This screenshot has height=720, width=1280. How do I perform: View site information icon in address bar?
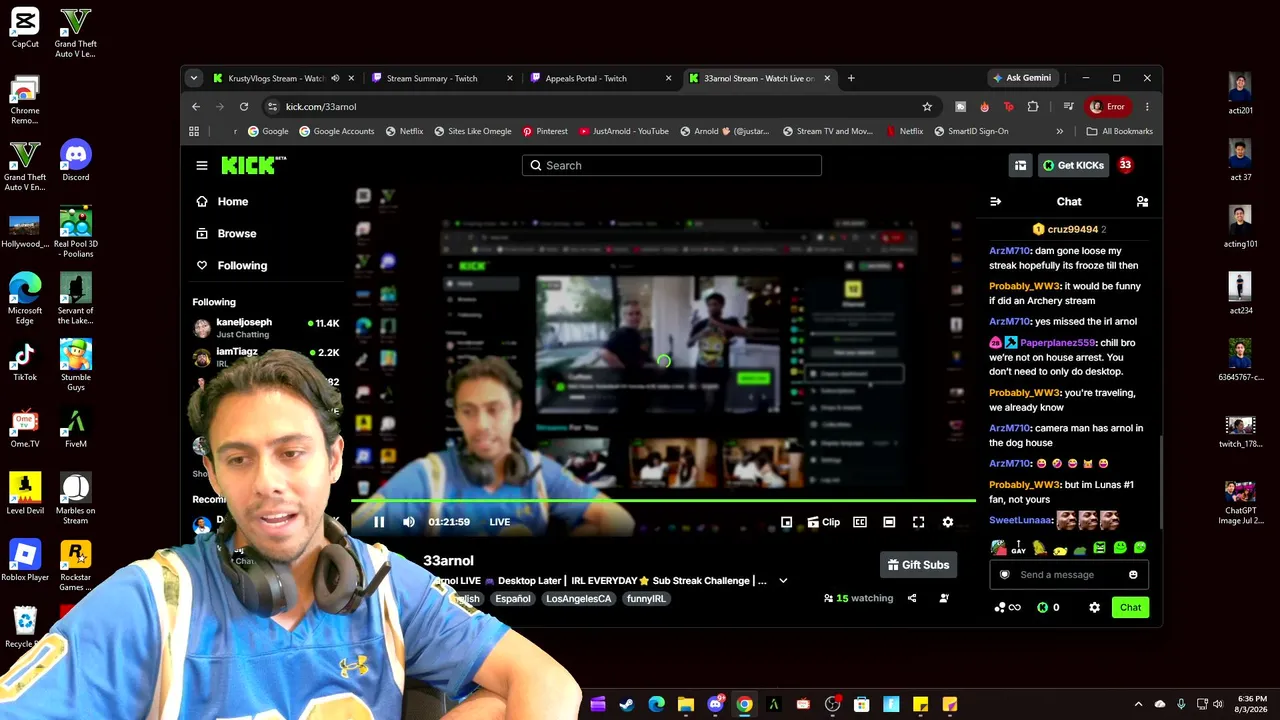point(272,107)
